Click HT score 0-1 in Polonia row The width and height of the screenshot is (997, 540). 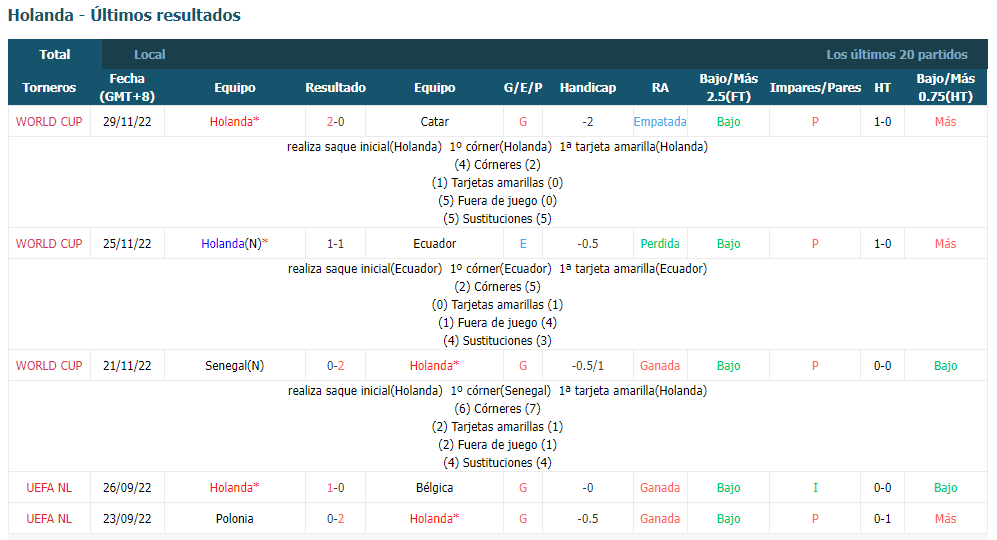[x=882, y=518]
